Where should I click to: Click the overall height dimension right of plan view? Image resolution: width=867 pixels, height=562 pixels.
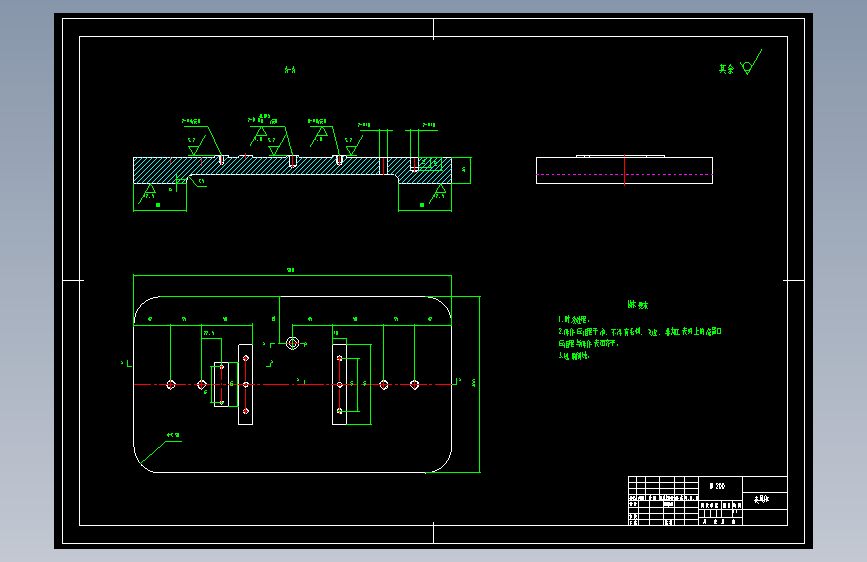pos(473,382)
